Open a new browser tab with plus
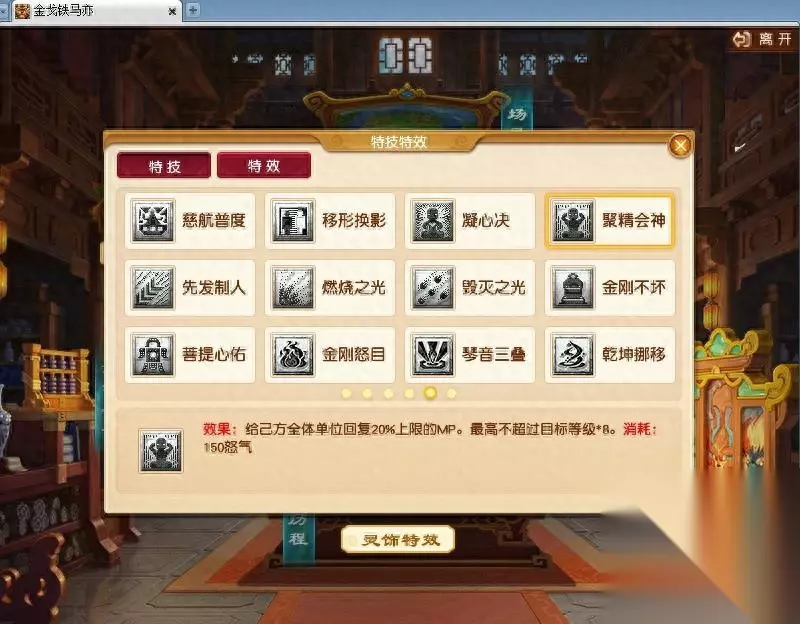This screenshot has height=624, width=800. [x=193, y=10]
